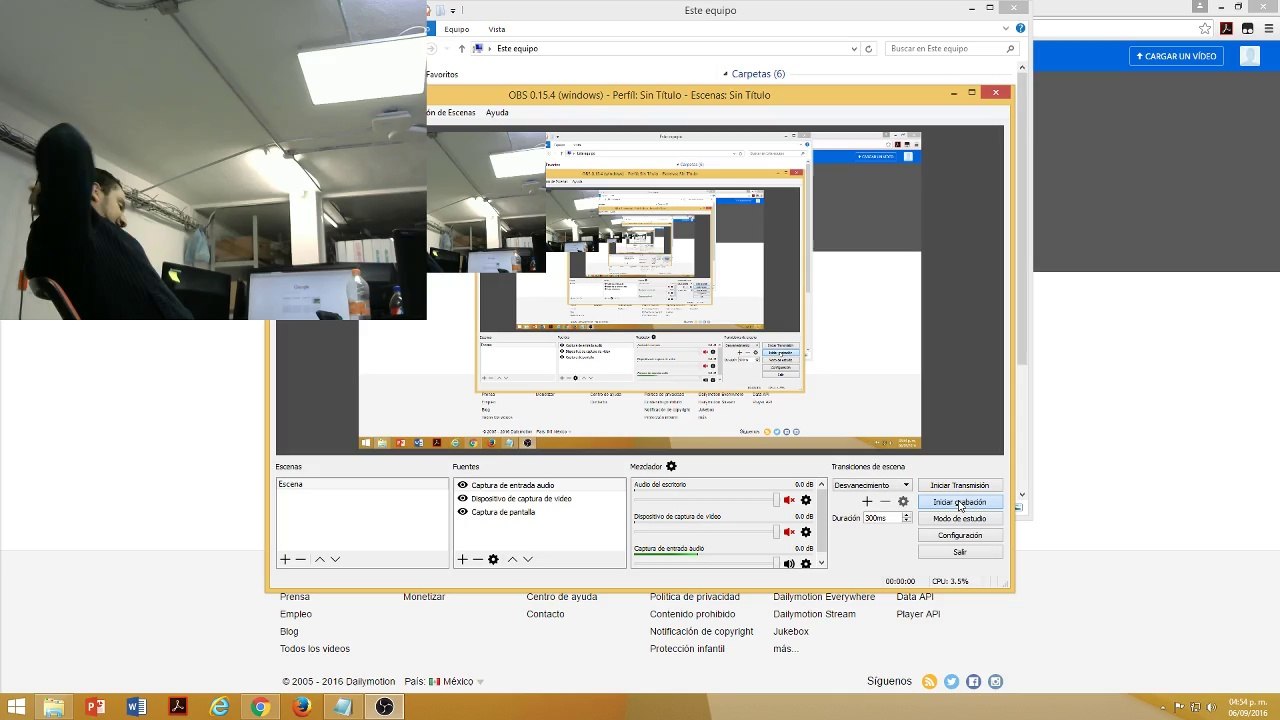Open the Chrome menu (hamburger icon)
The image size is (1280, 720).
tap(1269, 28)
